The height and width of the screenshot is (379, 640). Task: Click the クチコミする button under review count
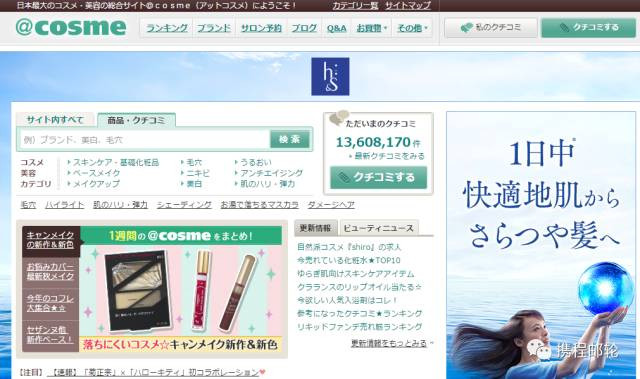(378, 177)
